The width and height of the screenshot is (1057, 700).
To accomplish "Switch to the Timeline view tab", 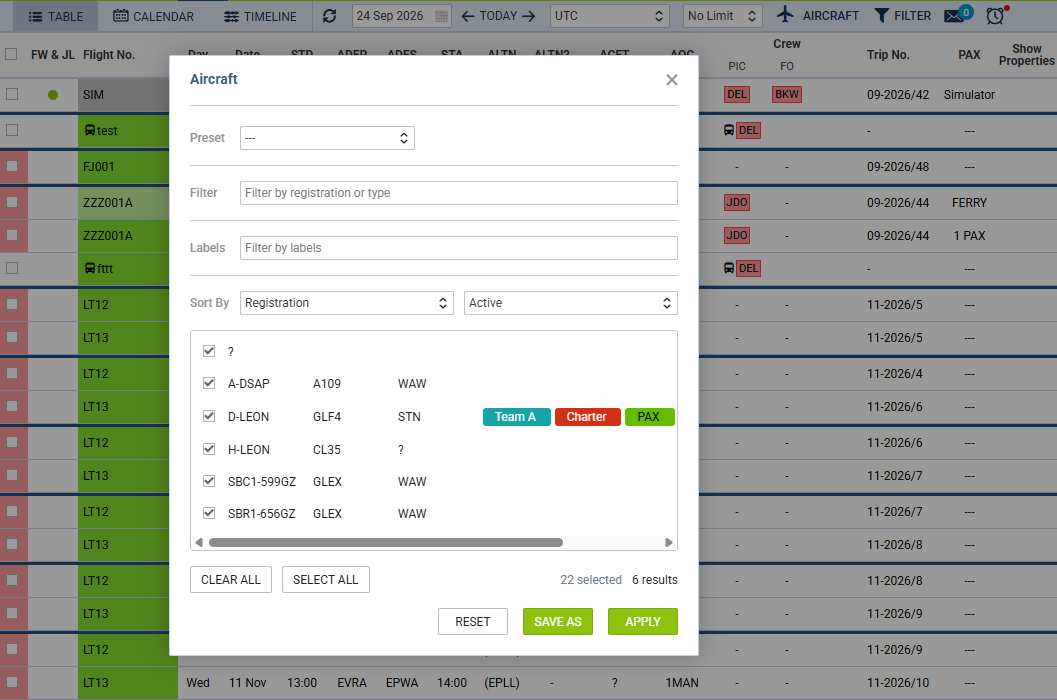I will 260,16.
